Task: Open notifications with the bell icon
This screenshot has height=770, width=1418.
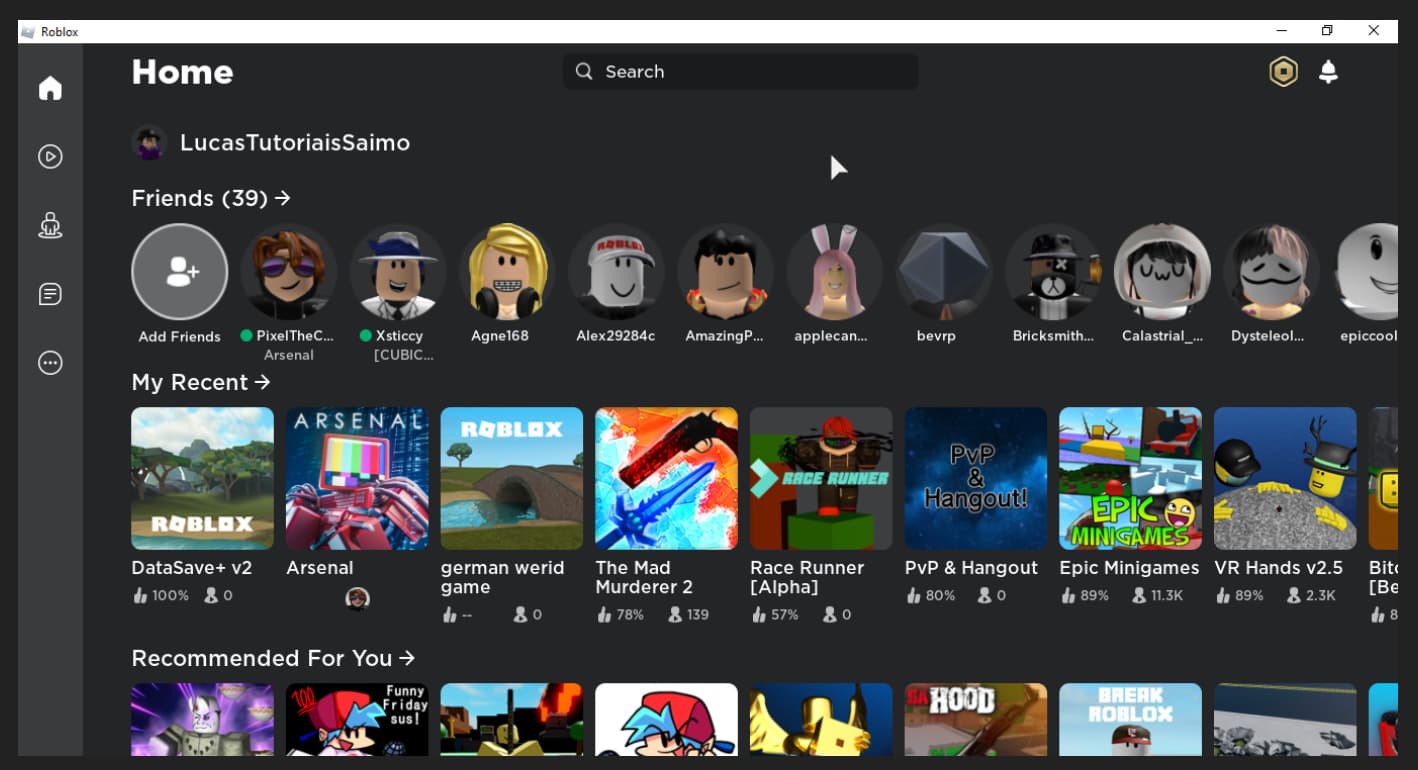Action: 1328,71
